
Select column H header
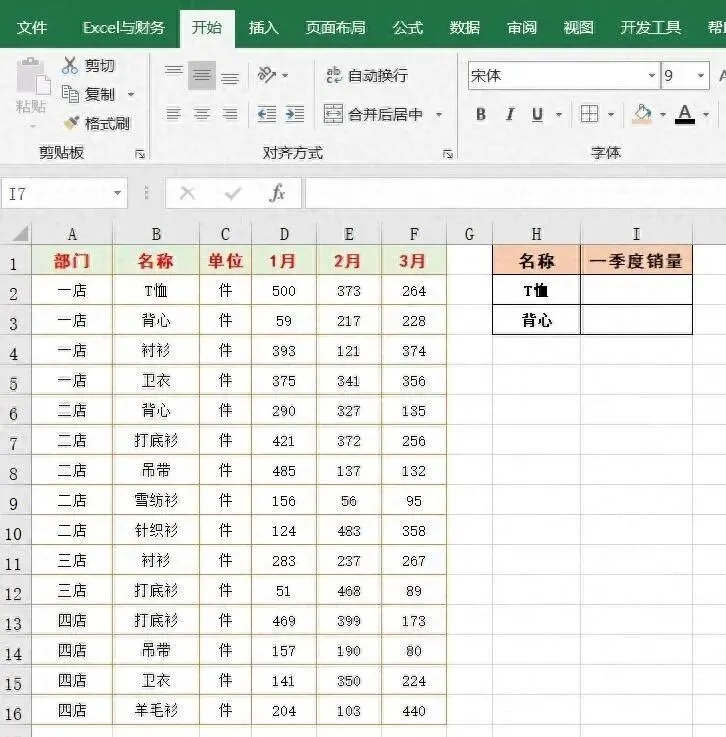pos(536,234)
